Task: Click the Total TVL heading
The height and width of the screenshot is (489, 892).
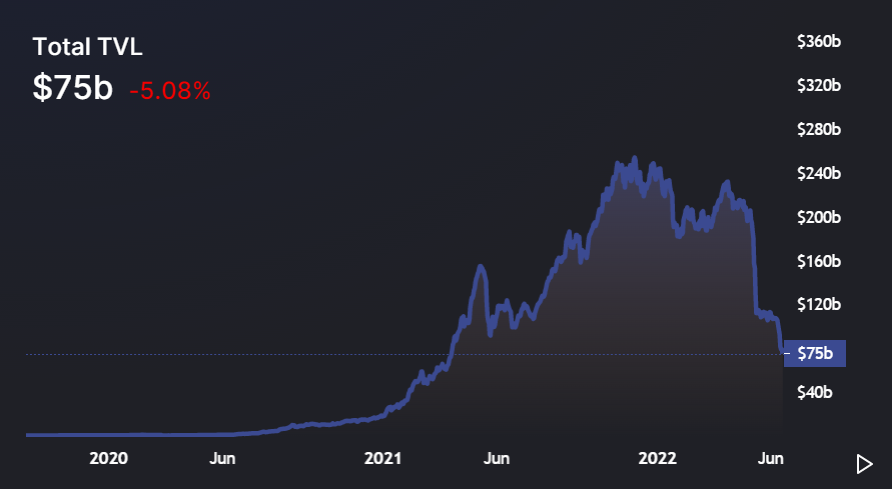Action: point(88,47)
